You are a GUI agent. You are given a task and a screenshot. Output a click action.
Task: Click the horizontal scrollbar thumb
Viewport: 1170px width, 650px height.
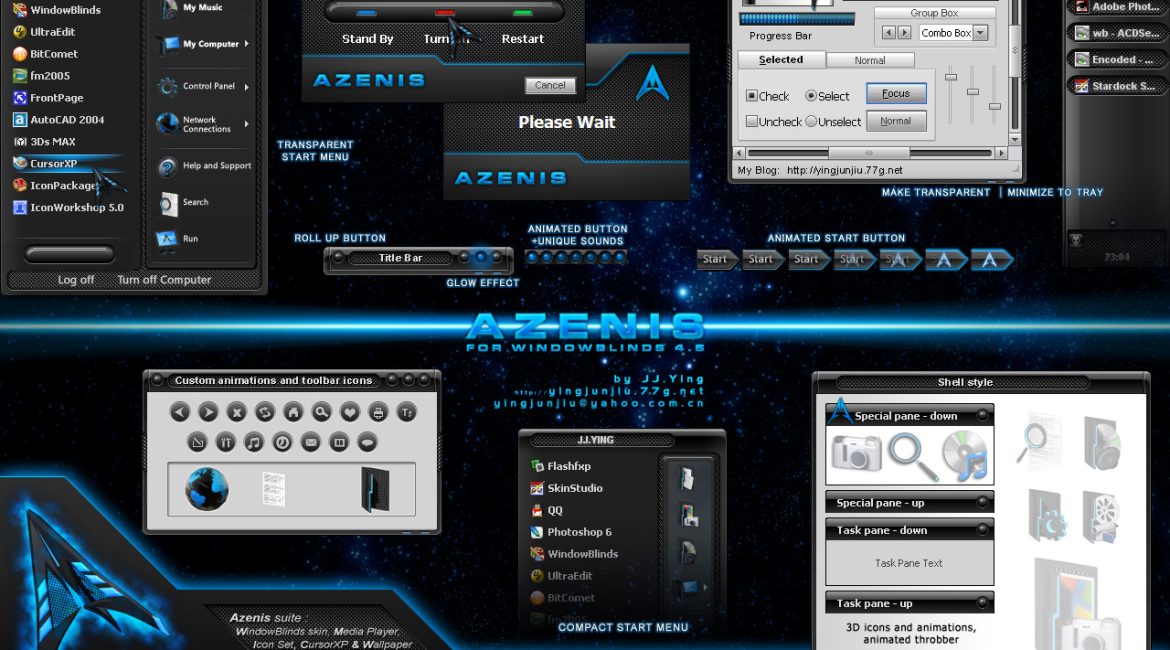point(869,153)
